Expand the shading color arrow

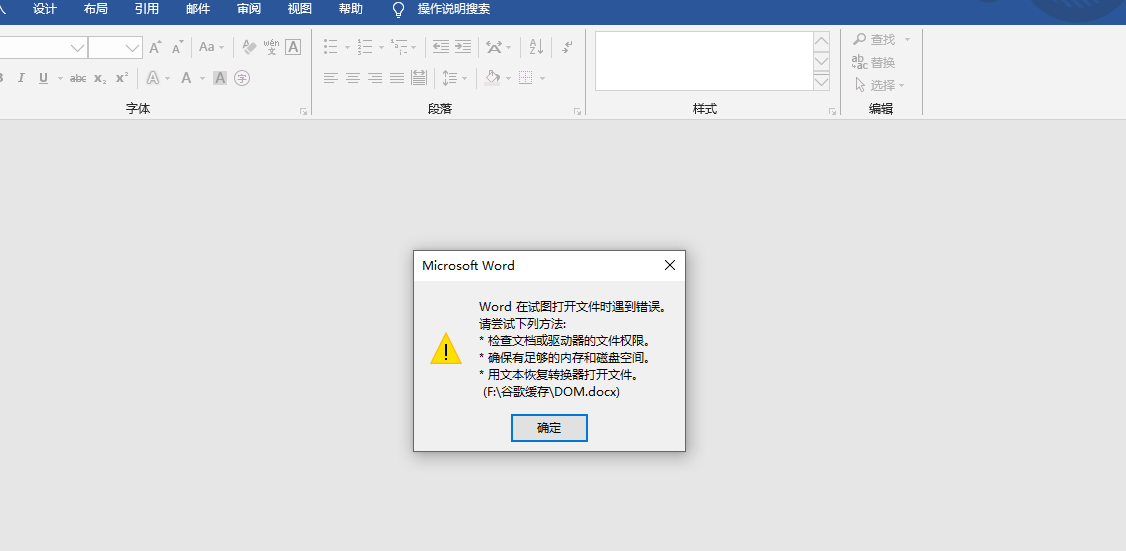(508, 78)
